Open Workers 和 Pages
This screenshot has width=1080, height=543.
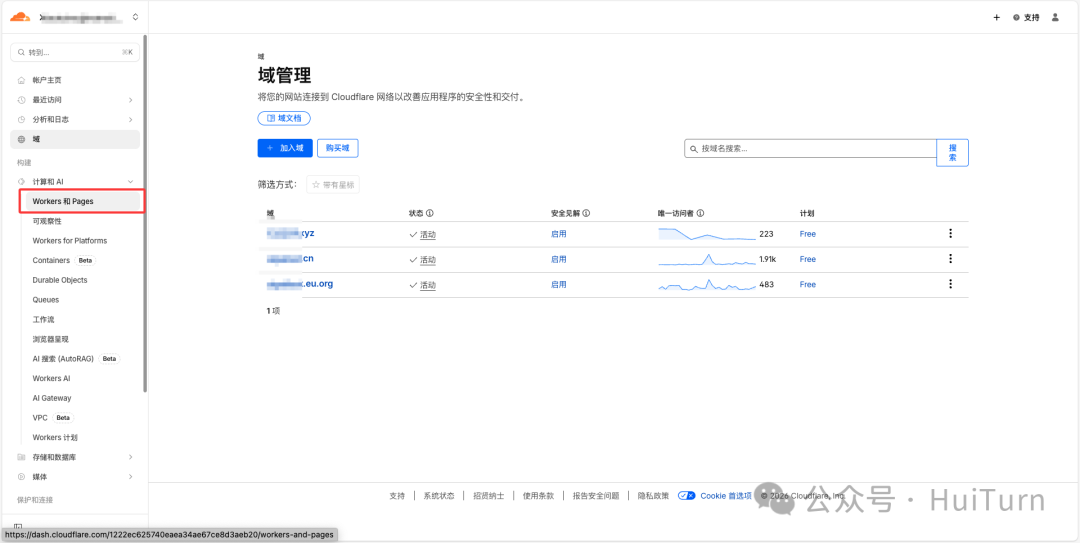(x=83, y=201)
